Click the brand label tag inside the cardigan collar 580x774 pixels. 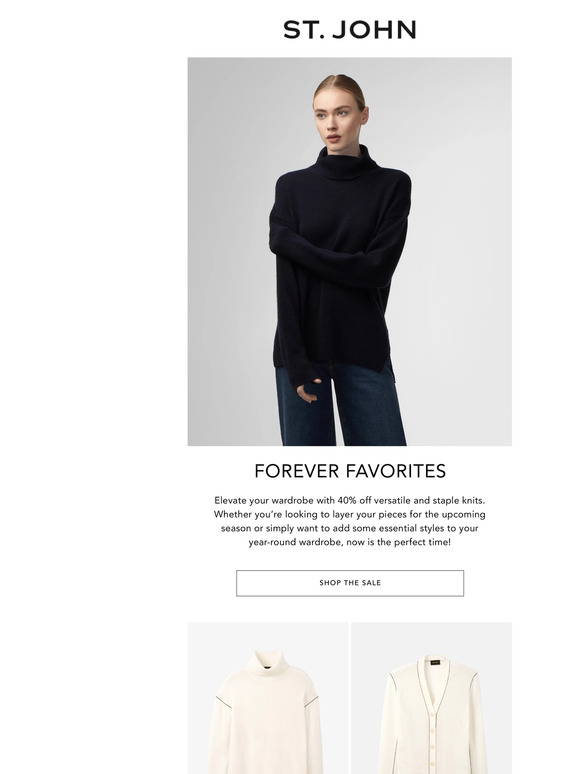[435, 662]
